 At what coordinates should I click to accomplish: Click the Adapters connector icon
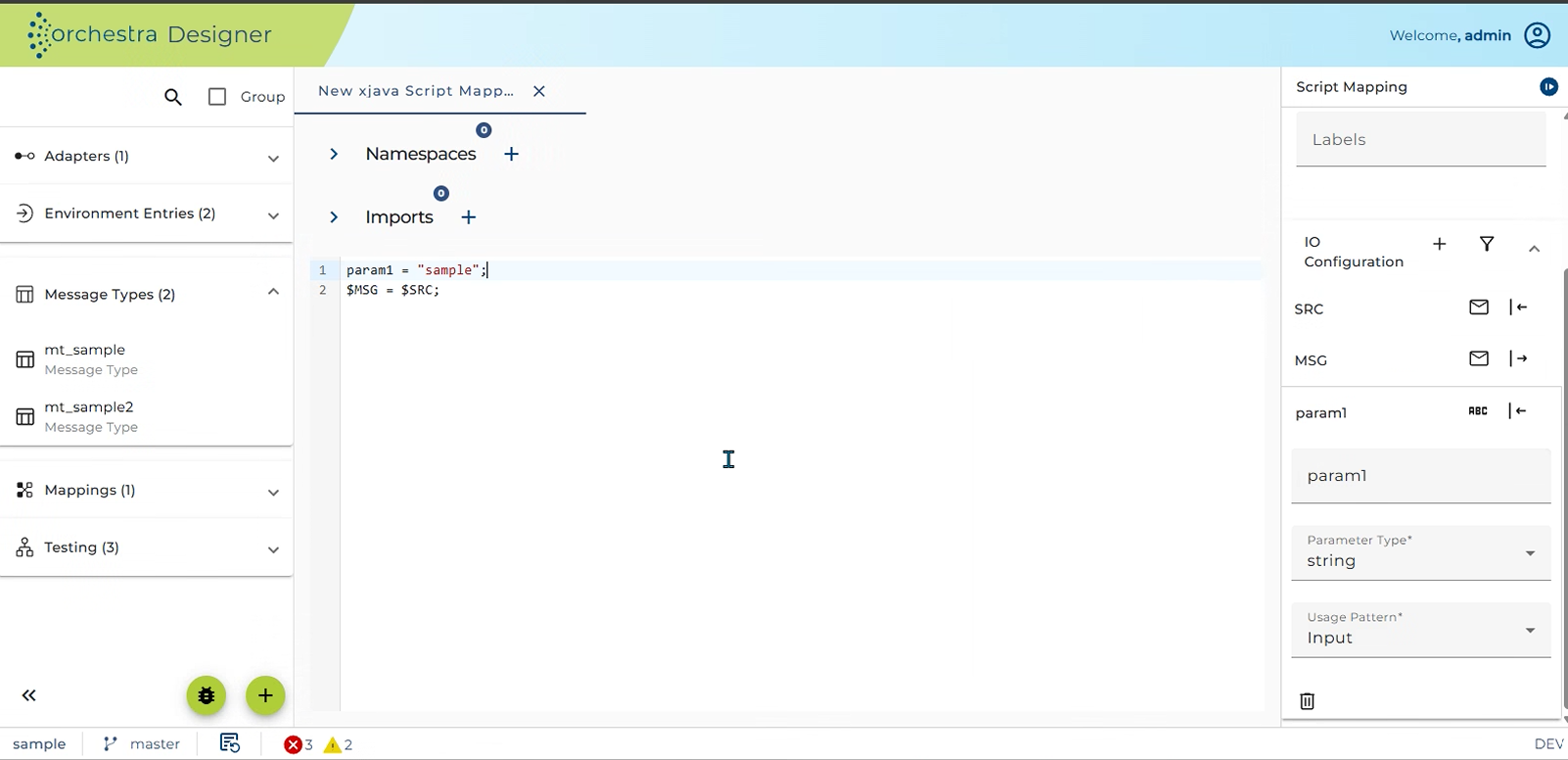click(x=25, y=156)
